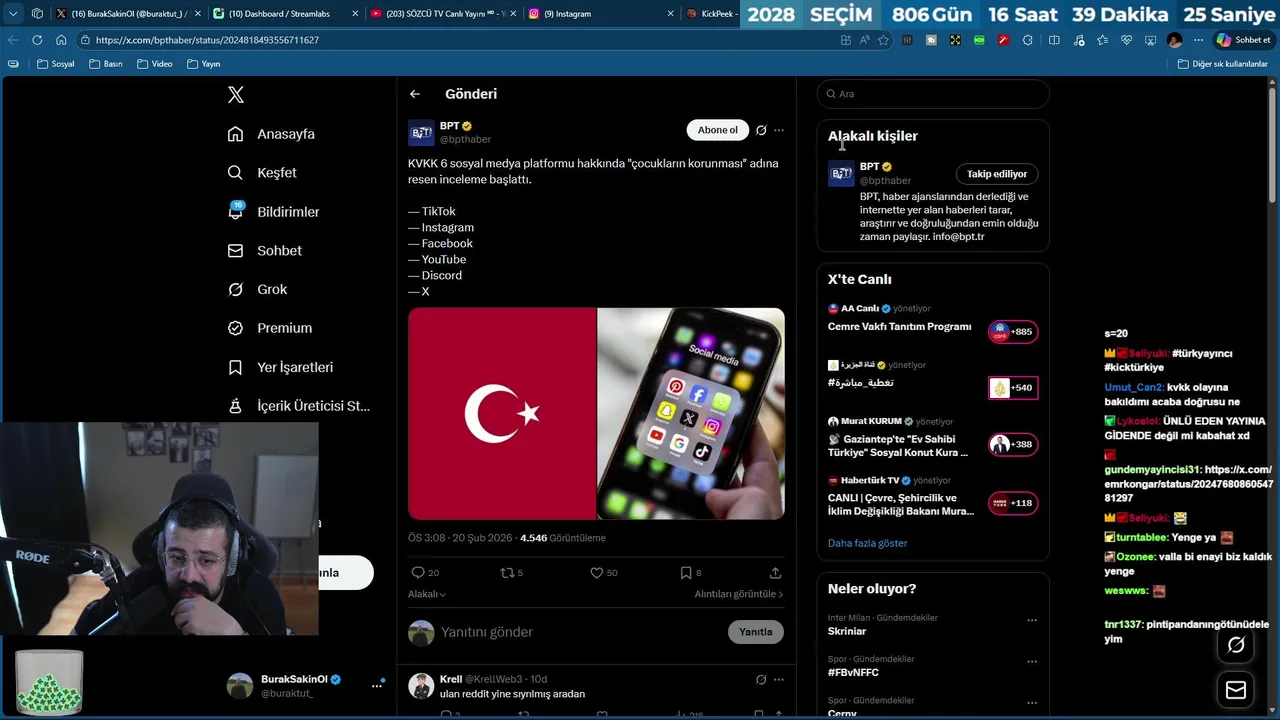Open Alıntıları görüntüle link
The image size is (1280, 720).
coord(739,594)
